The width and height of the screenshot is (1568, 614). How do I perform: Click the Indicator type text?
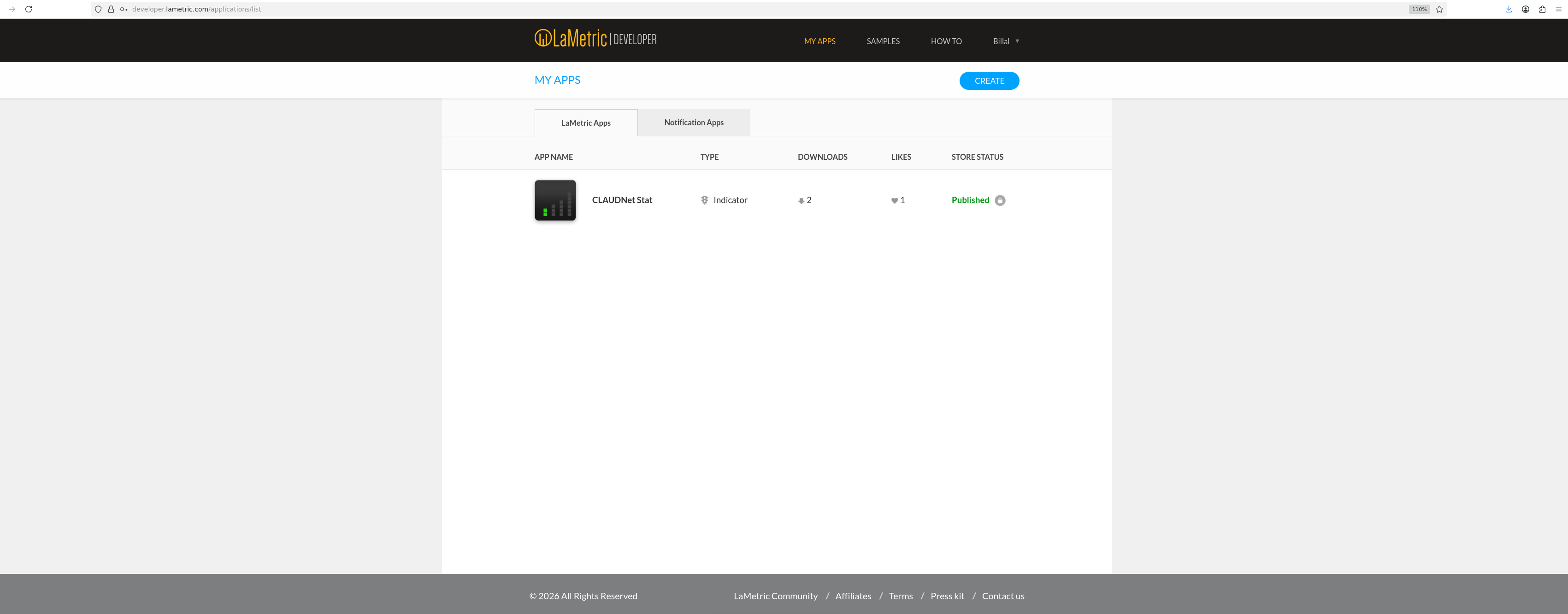tap(730, 200)
